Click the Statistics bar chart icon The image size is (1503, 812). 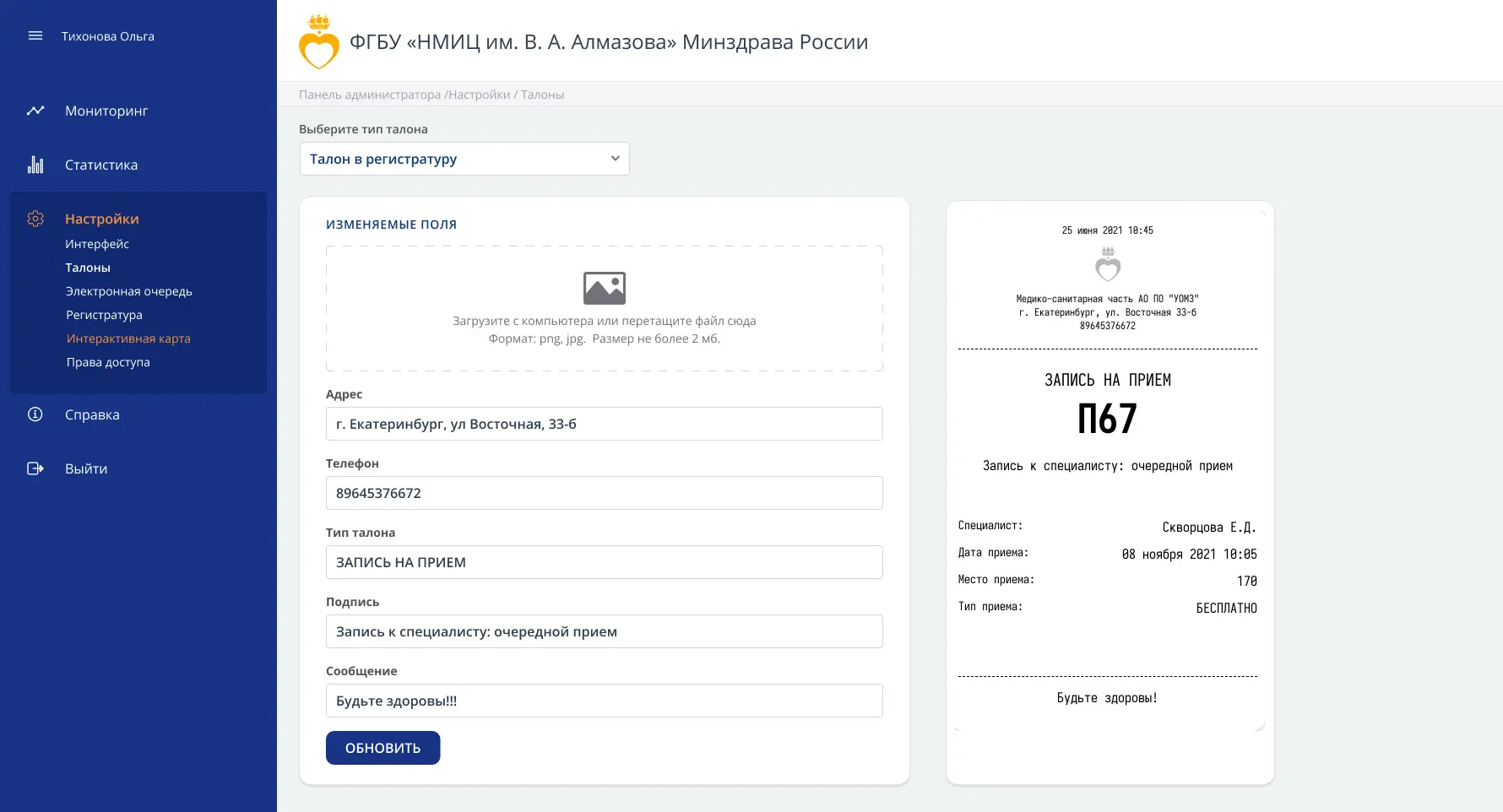click(x=35, y=165)
